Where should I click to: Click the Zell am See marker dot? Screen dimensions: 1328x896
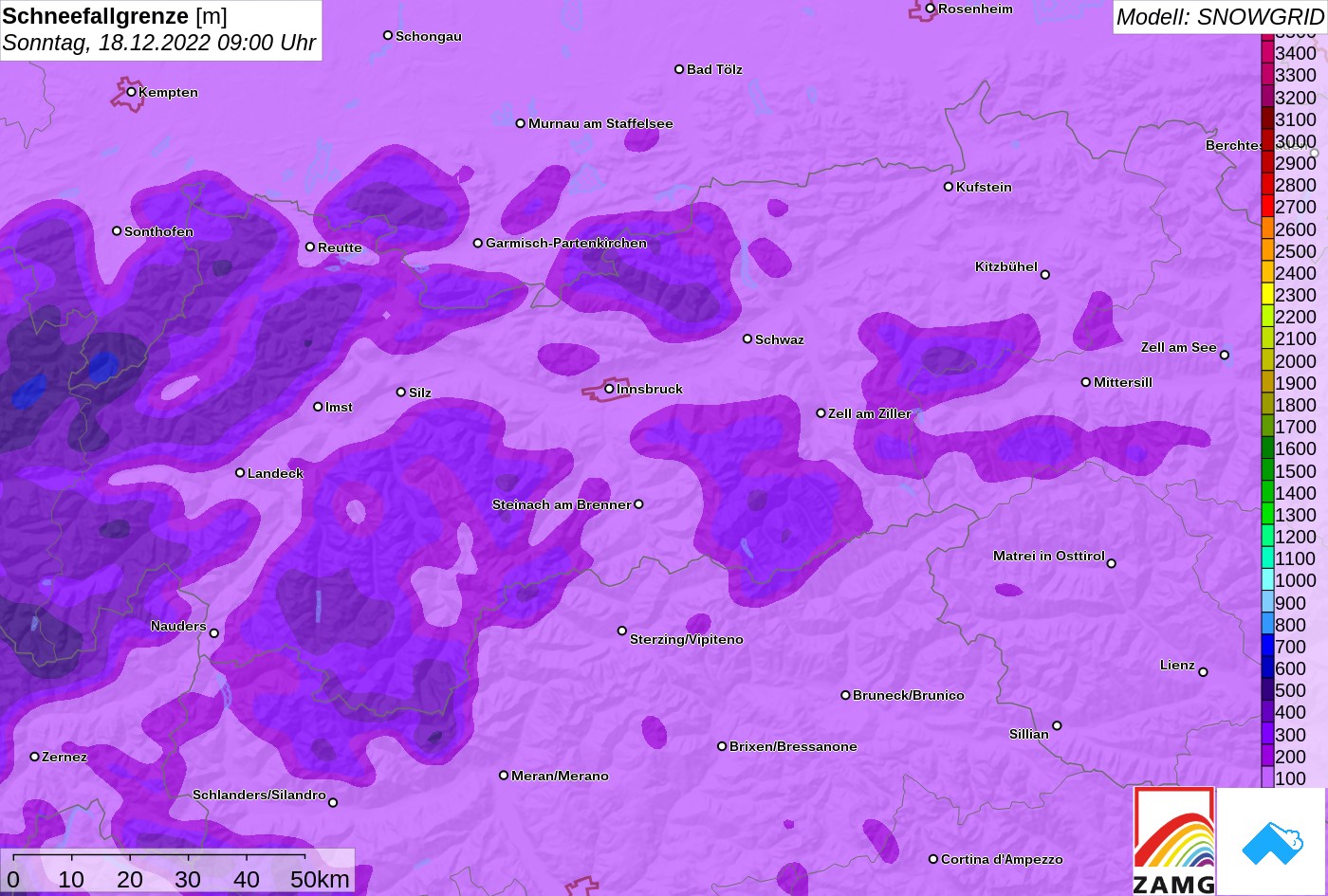[1225, 356]
